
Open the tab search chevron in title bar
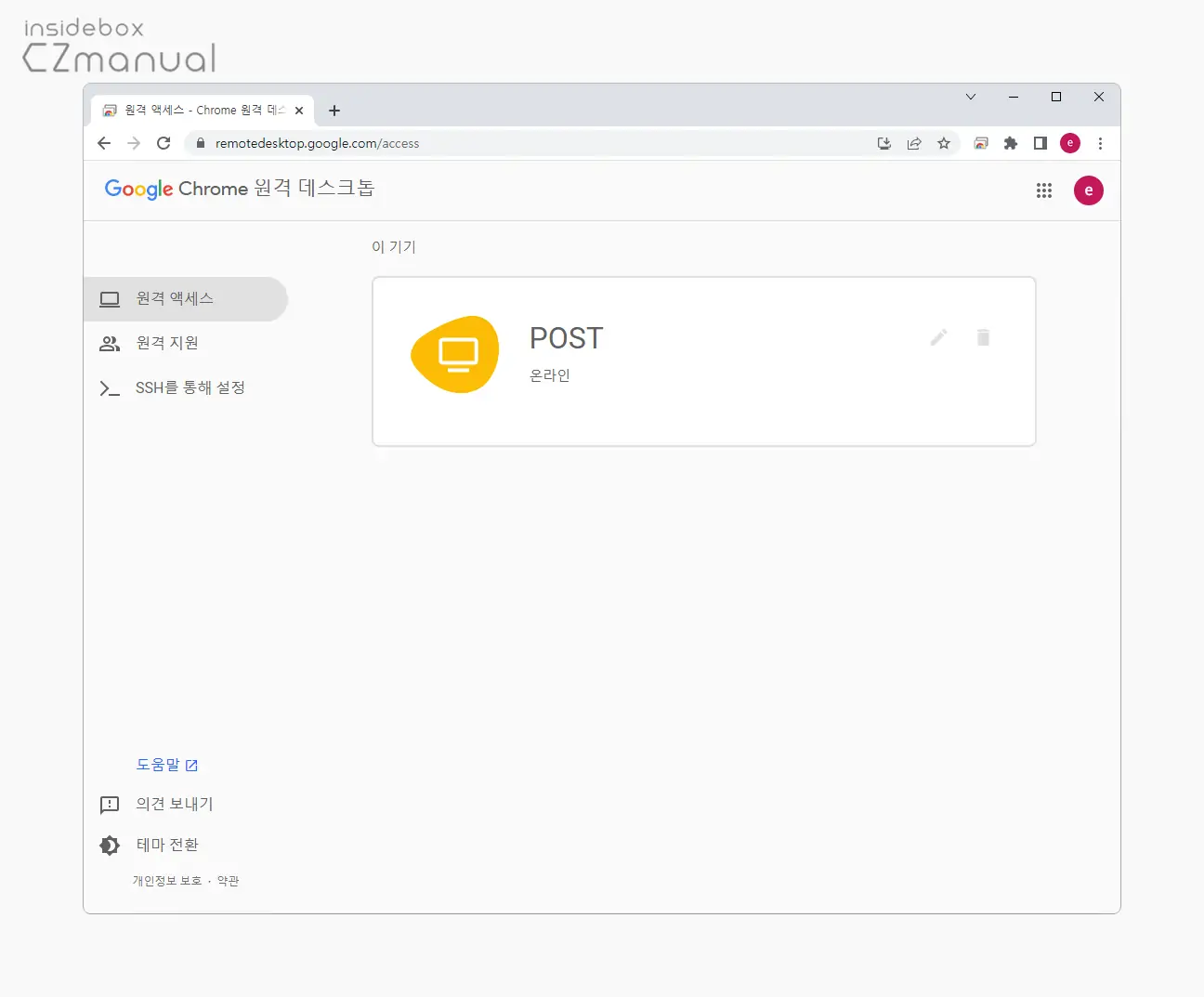971,97
